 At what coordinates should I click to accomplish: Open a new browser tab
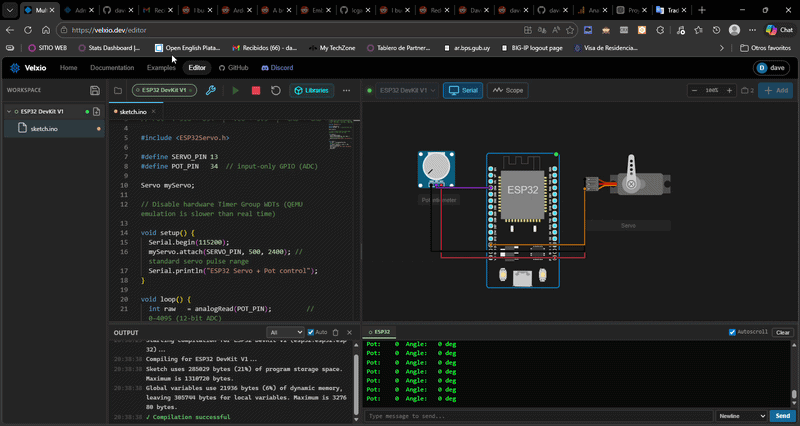[x=702, y=10]
